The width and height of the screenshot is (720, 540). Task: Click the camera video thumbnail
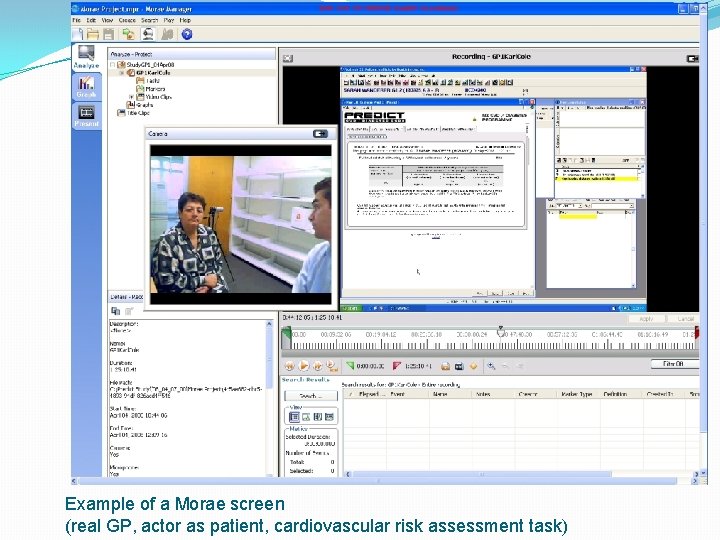coord(241,225)
